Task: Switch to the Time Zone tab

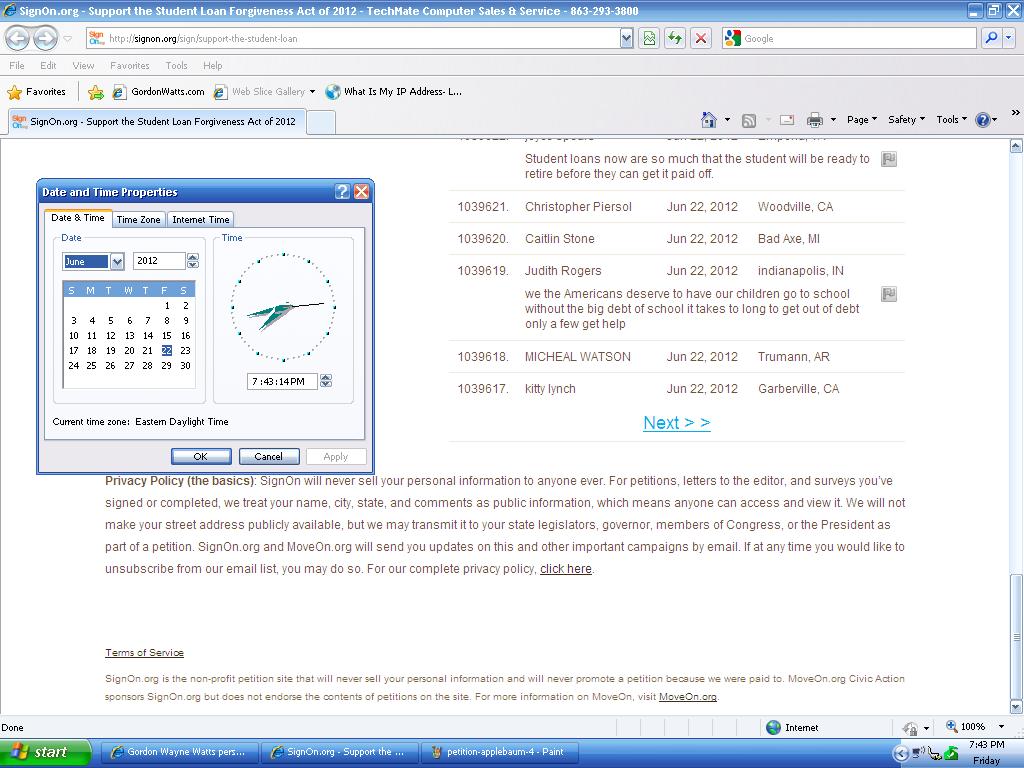Action: 138,219
